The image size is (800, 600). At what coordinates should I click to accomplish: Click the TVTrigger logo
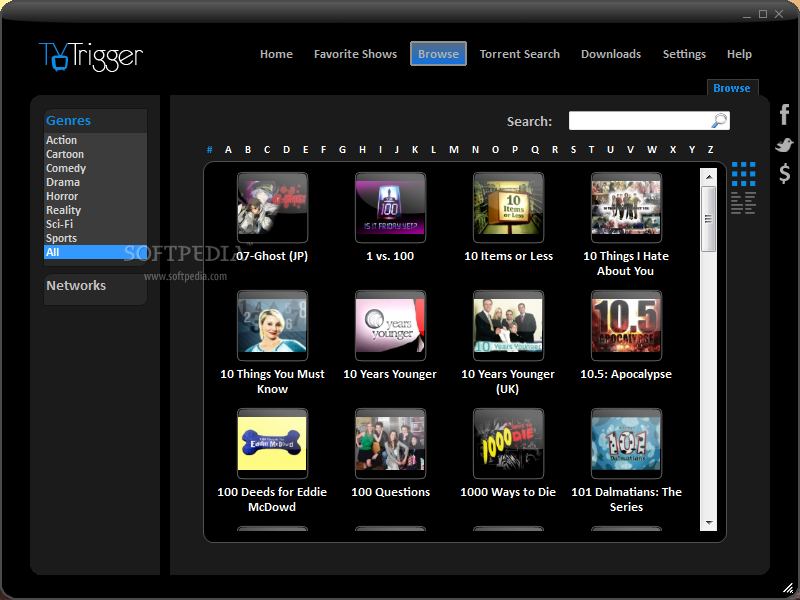point(91,56)
